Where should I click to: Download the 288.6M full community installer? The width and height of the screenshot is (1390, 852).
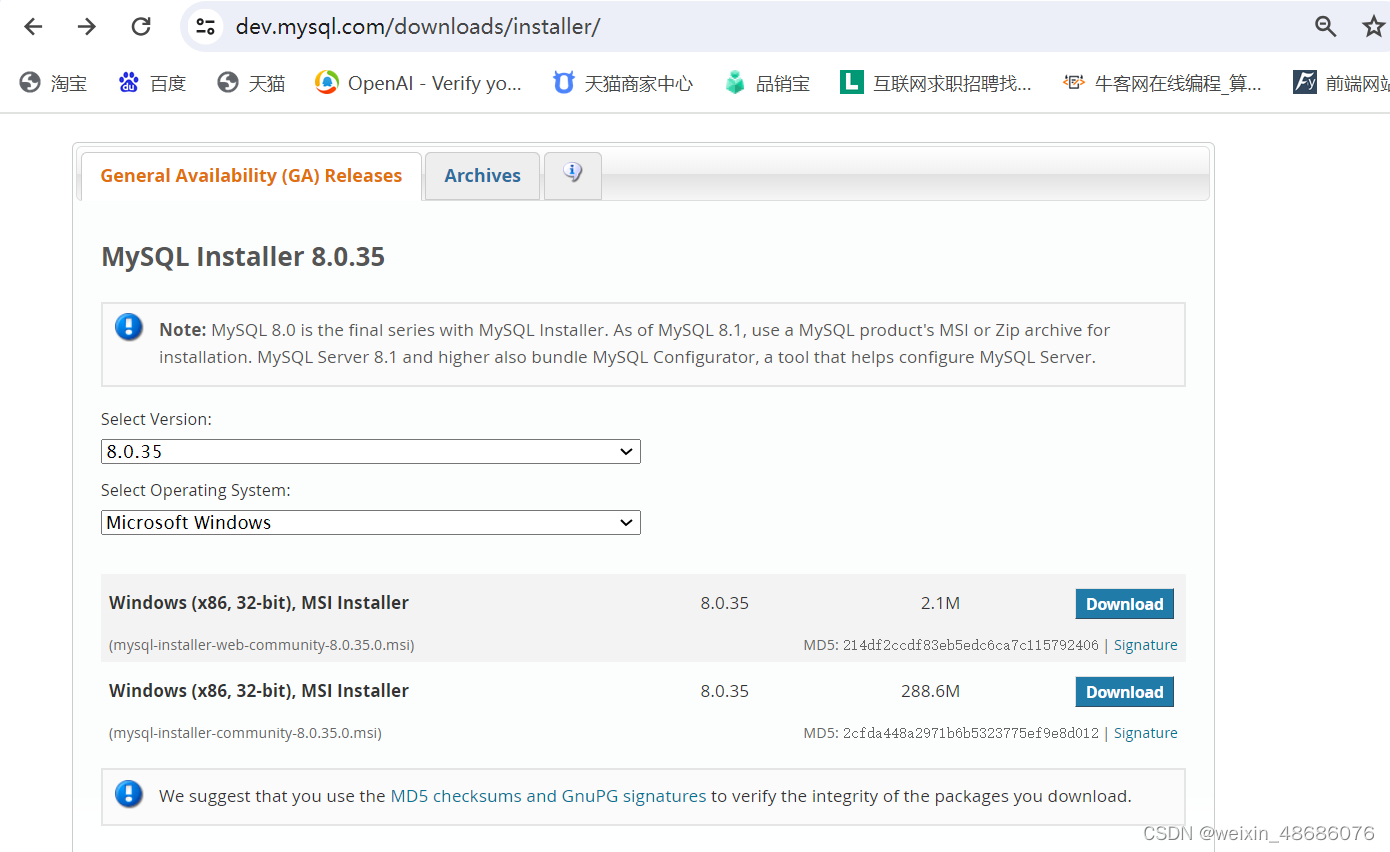pos(1124,691)
